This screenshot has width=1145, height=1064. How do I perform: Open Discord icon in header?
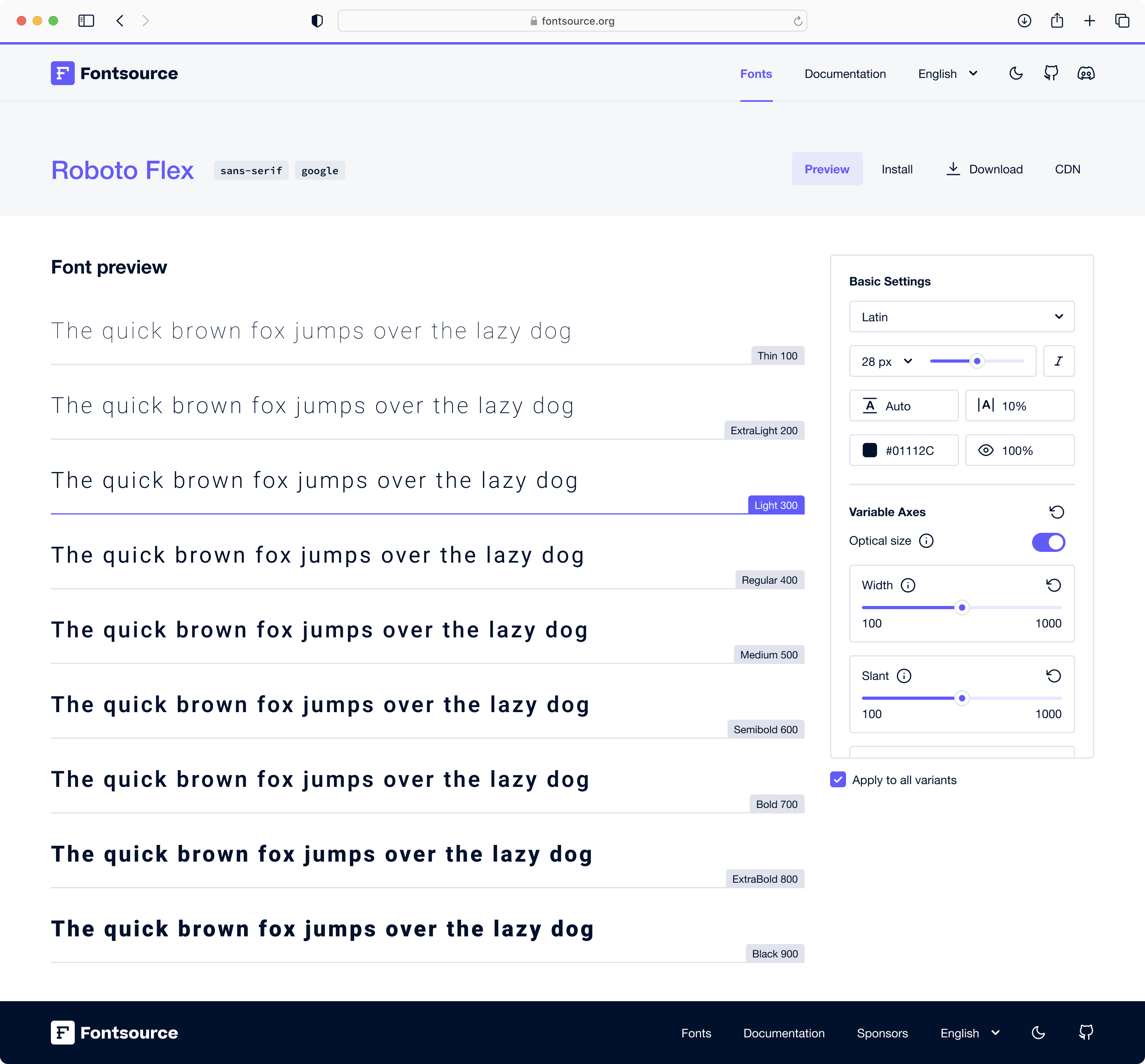pos(1086,73)
